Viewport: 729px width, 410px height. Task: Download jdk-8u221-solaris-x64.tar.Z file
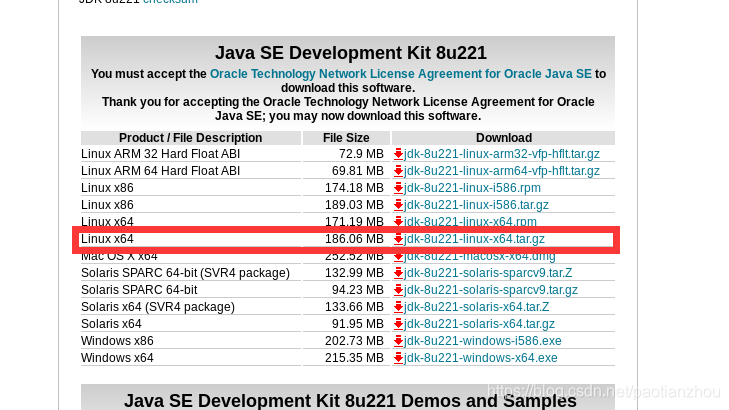[x=477, y=307]
